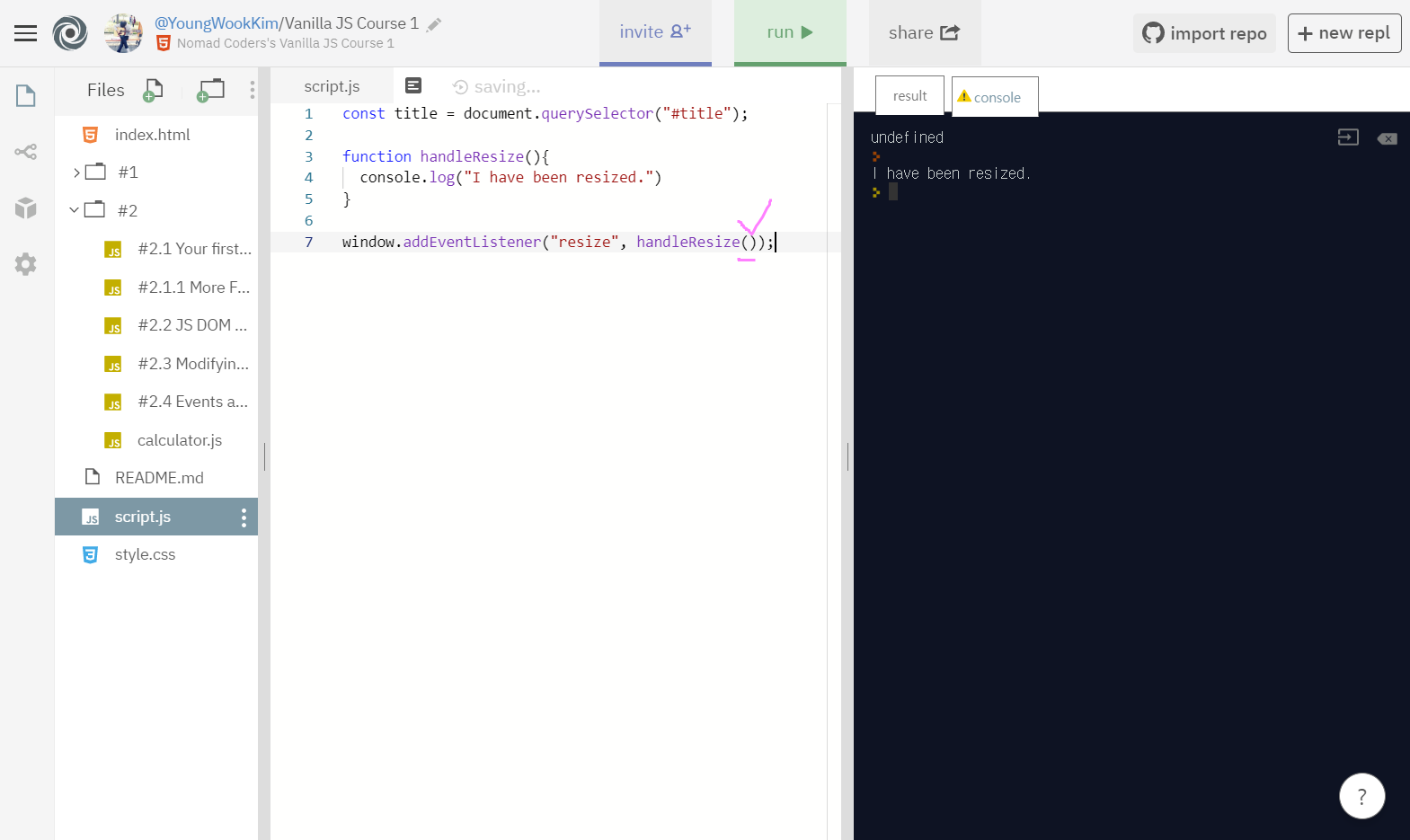Open the packages cube sidebar icon
The height and width of the screenshot is (840, 1410).
pyautogui.click(x=26, y=208)
